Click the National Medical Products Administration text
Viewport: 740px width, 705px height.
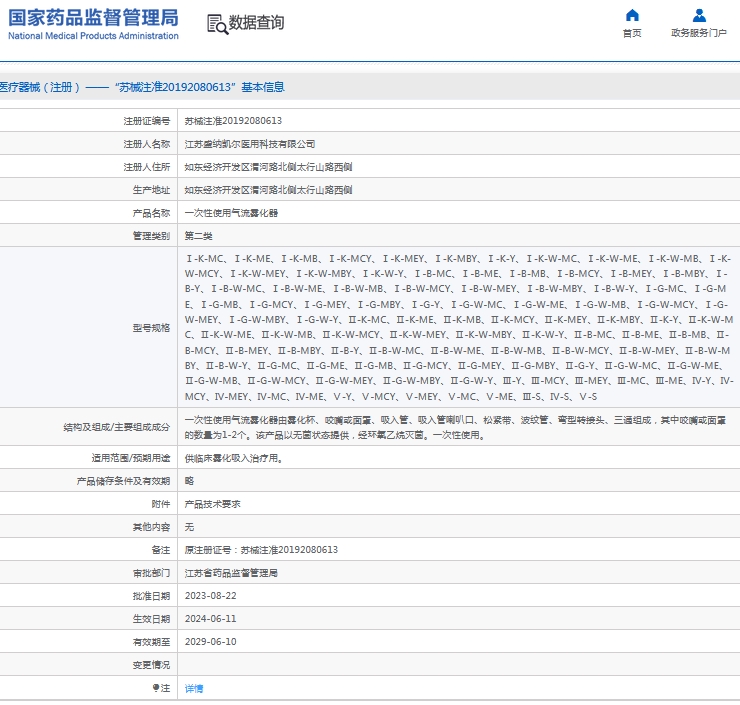[93, 36]
